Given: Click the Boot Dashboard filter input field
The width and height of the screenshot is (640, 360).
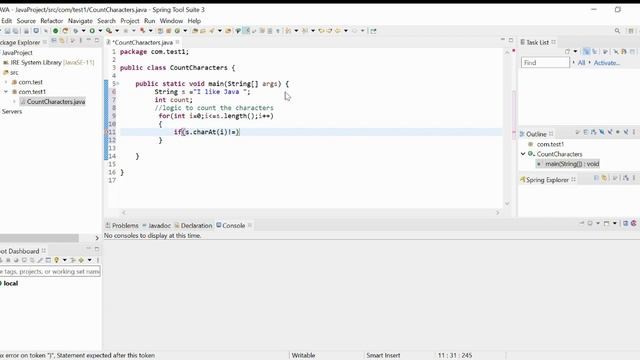Looking at the screenshot, I should pyautogui.click(x=50, y=271).
